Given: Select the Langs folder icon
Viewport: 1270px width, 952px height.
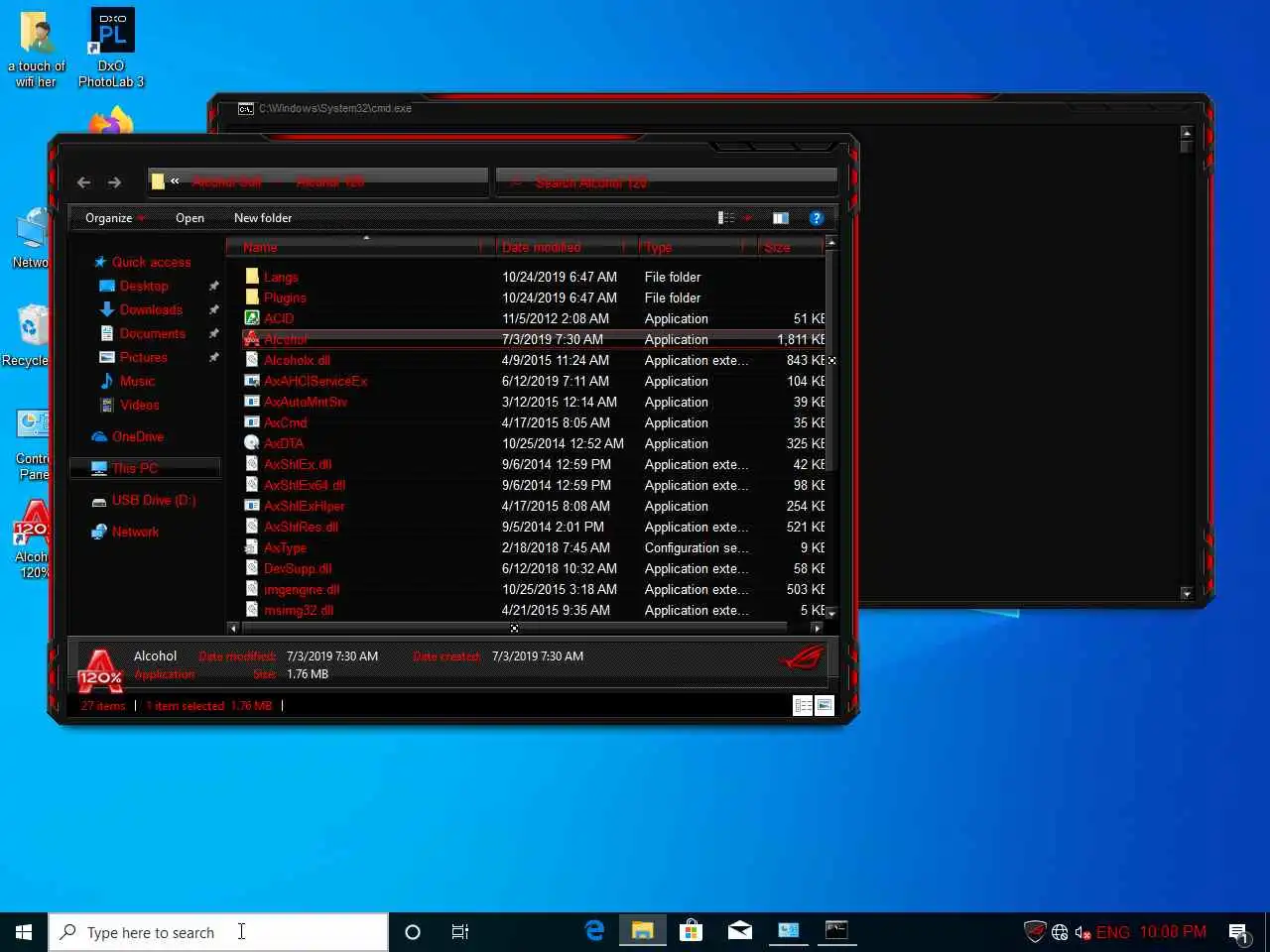Looking at the screenshot, I should (252, 277).
